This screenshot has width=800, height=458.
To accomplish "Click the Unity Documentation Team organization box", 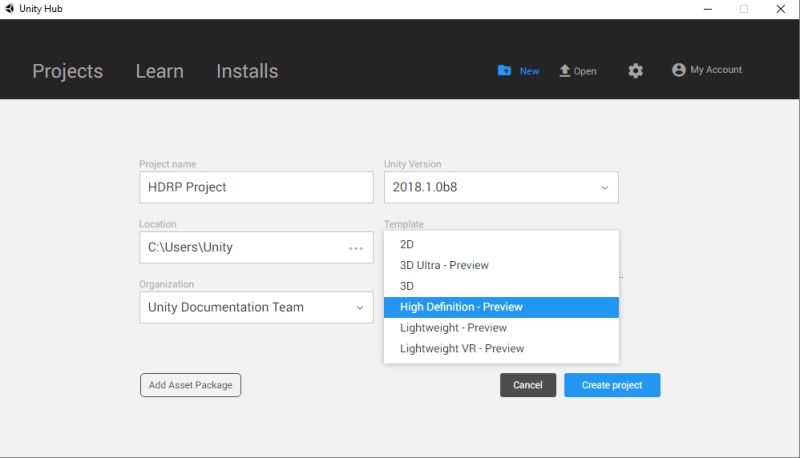I will (256, 308).
